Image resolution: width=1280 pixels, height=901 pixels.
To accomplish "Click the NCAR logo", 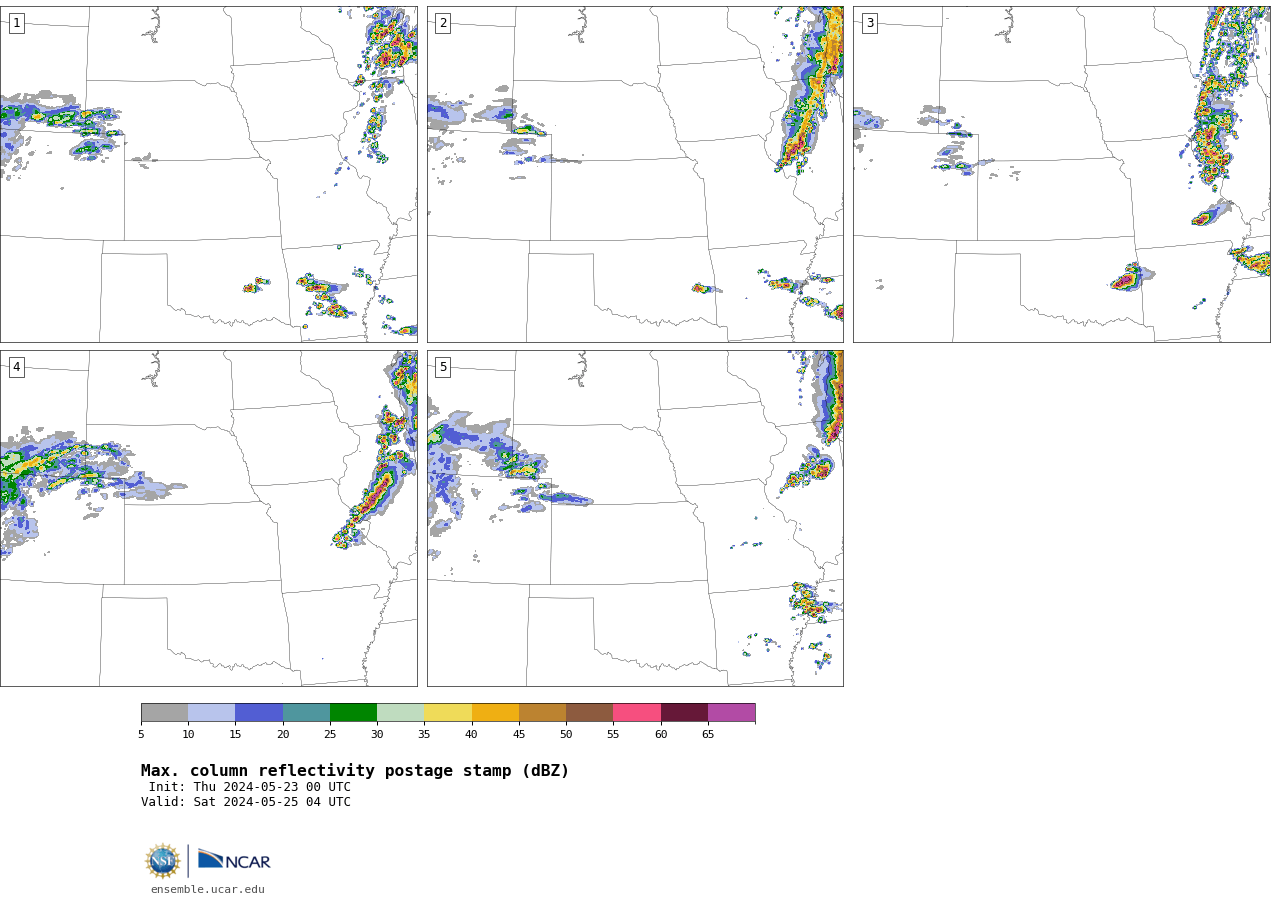I will click(x=234, y=860).
